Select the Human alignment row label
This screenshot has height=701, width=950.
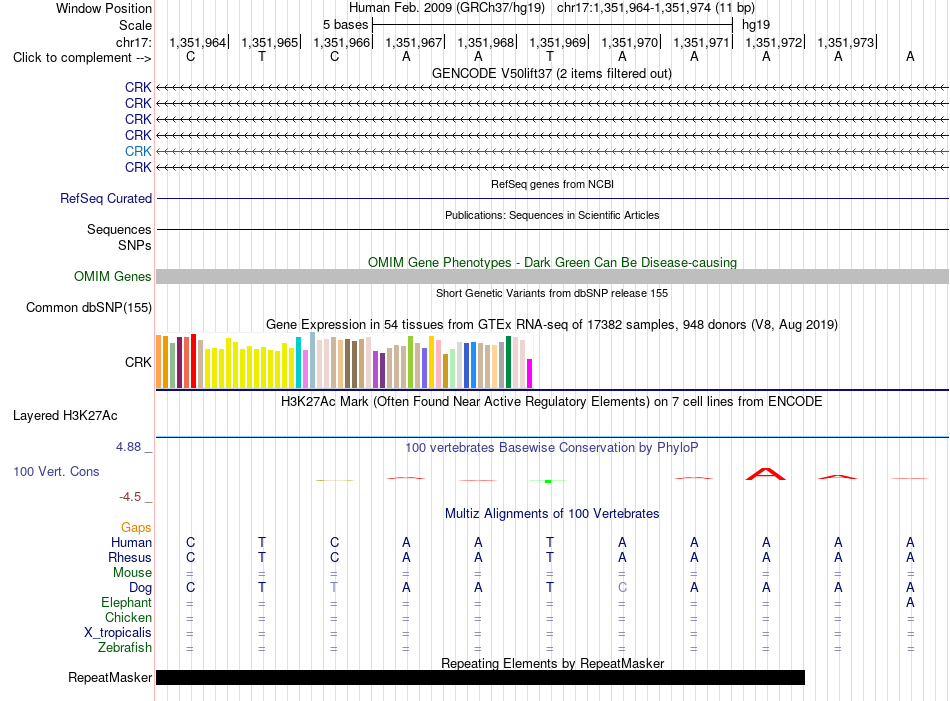pyautogui.click(x=131, y=542)
